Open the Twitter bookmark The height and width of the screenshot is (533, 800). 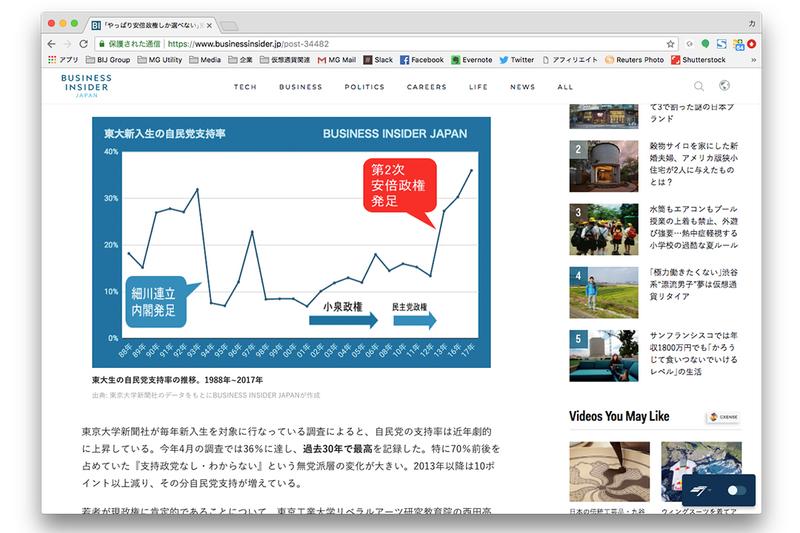point(517,60)
